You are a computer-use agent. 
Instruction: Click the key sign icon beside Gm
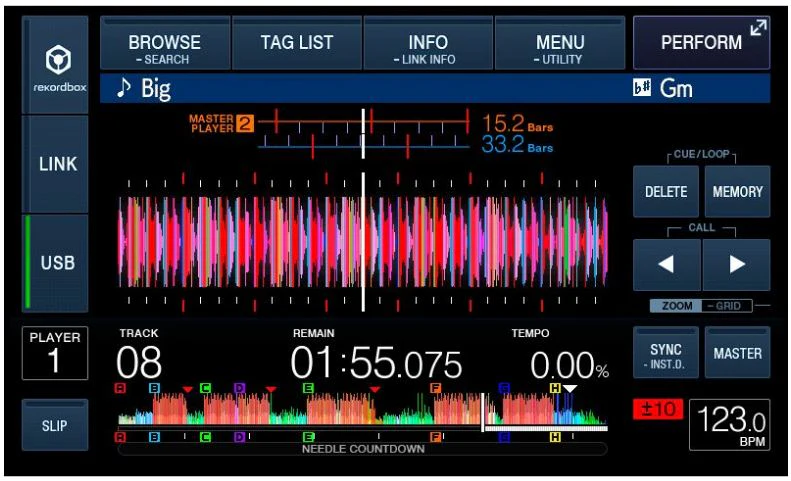642,88
